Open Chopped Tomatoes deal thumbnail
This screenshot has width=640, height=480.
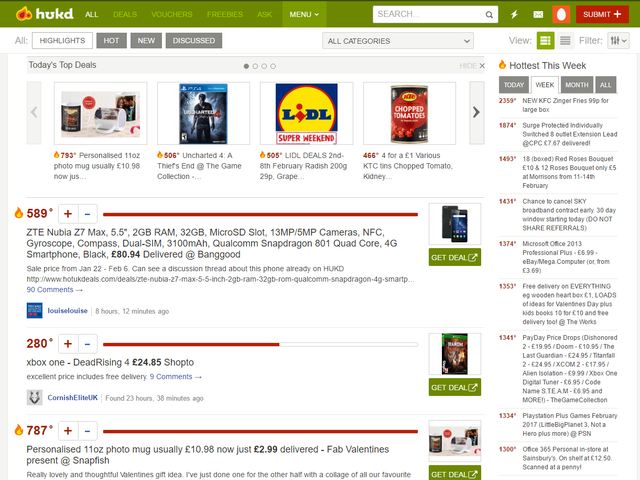click(409, 113)
